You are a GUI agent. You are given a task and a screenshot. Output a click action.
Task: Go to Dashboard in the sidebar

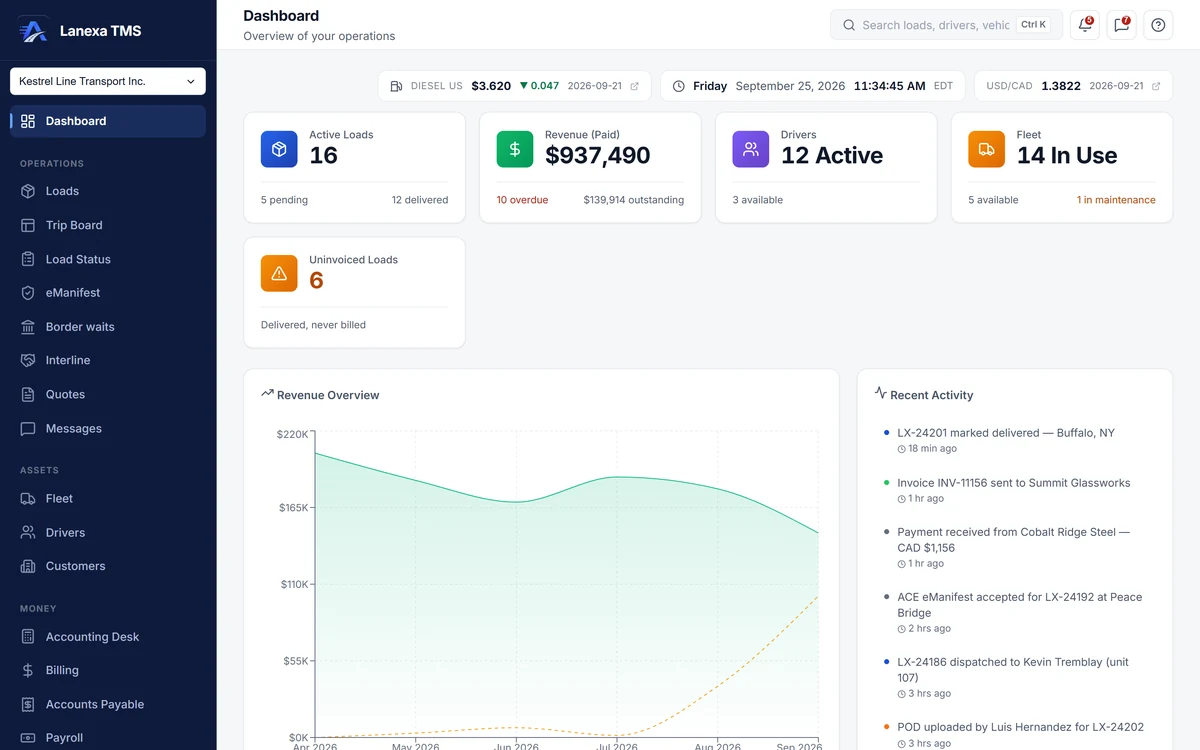[108, 121]
